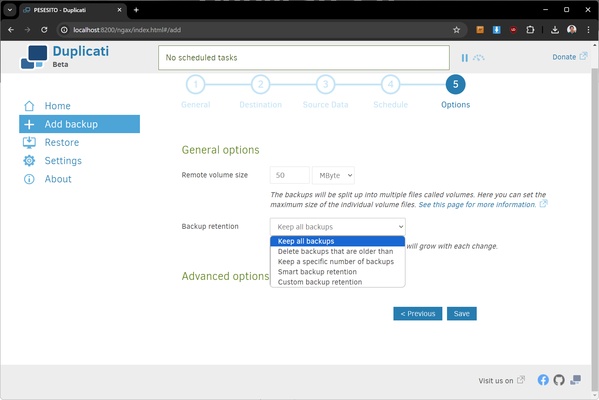Close the PESESITO - Duplicati tab
Image resolution: width=599 pixels, height=400 pixels.
119,10
